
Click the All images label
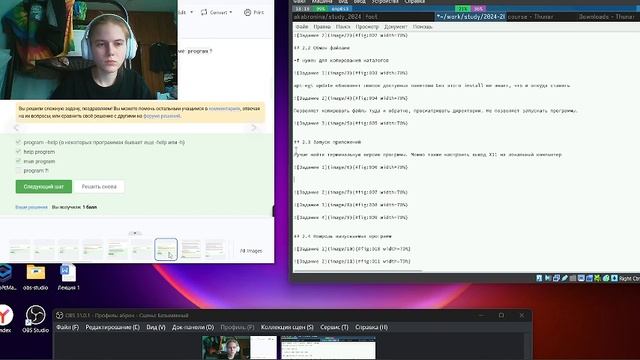(x=251, y=251)
